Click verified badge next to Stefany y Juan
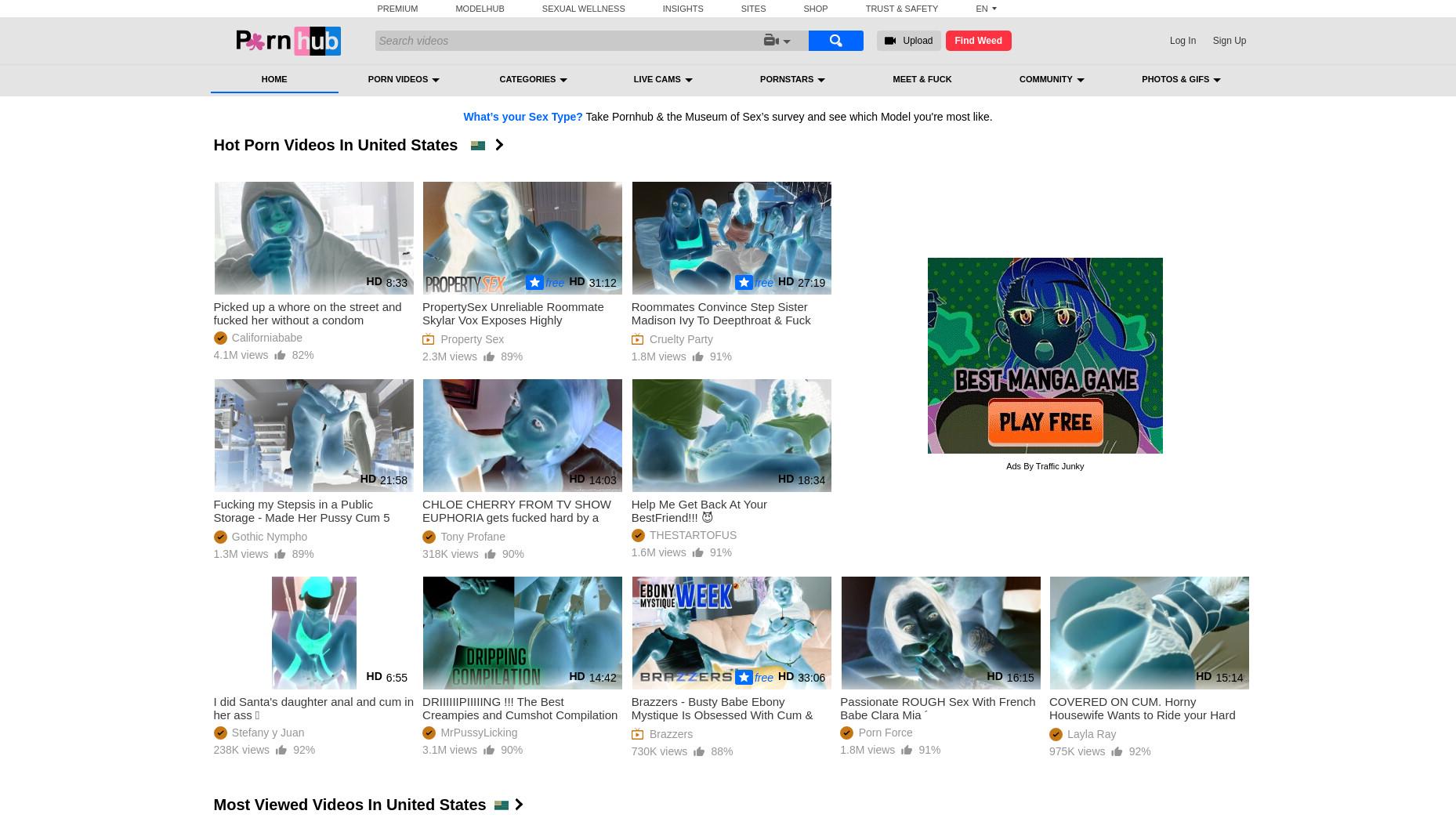Screen dimensions: 1456x825 [x=220, y=733]
